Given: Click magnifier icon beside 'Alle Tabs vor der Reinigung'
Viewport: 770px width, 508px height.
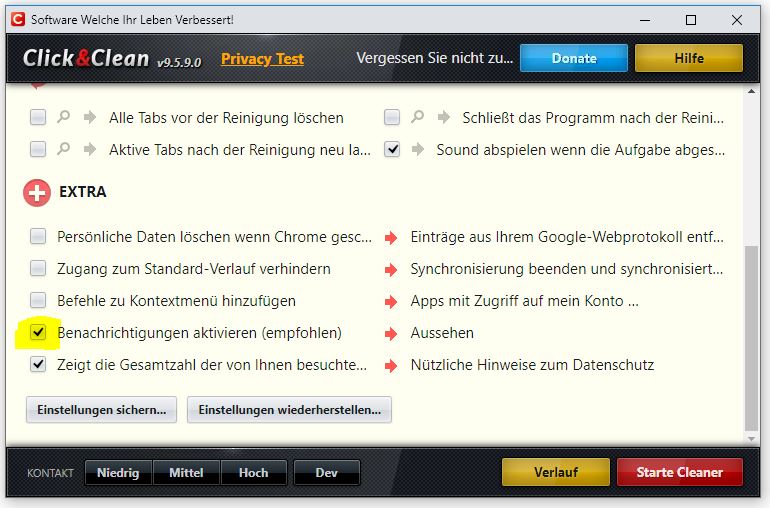Looking at the screenshot, I should pyautogui.click(x=63, y=117).
